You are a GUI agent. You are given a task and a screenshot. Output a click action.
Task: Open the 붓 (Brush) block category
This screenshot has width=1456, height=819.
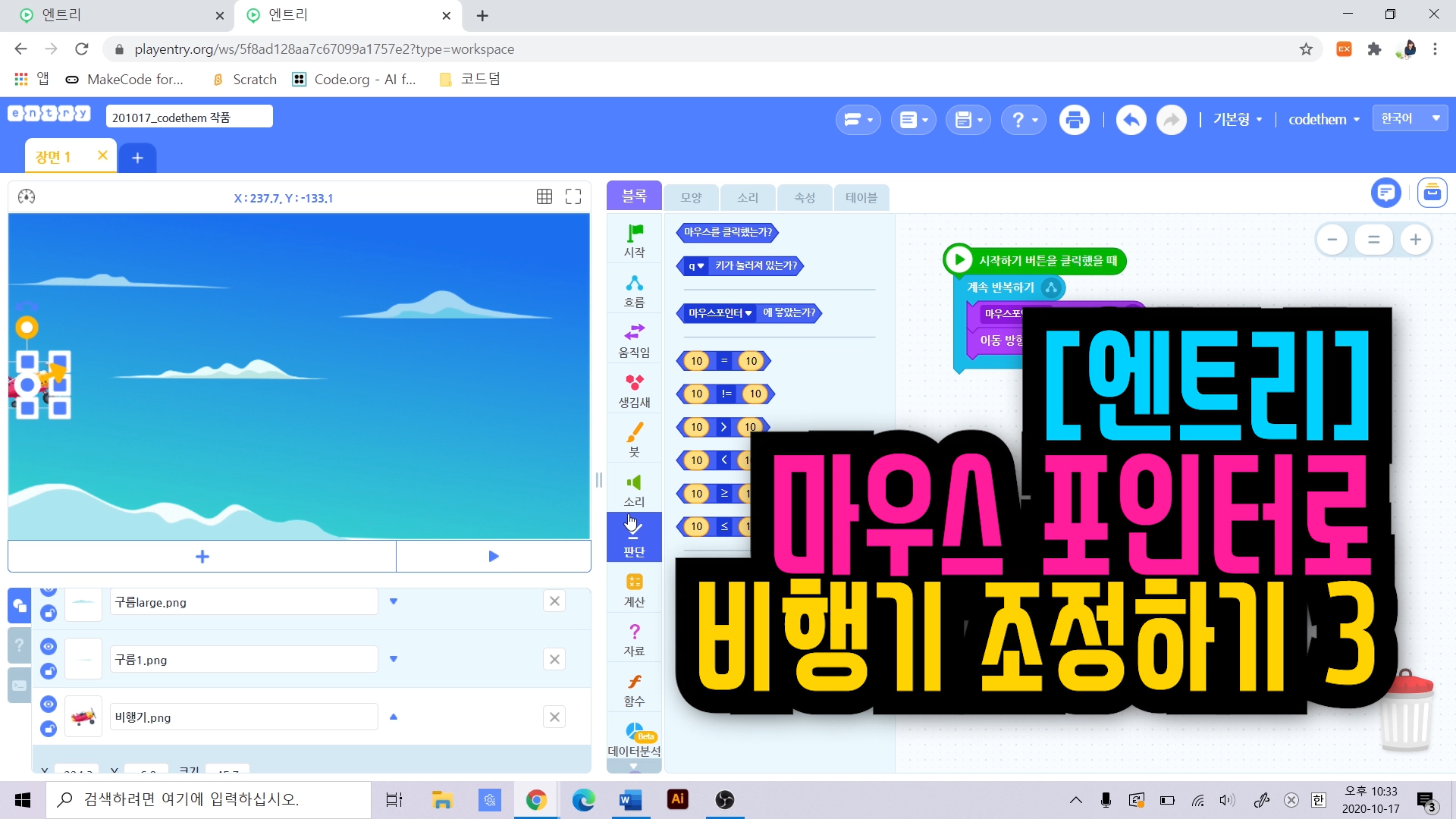click(634, 440)
